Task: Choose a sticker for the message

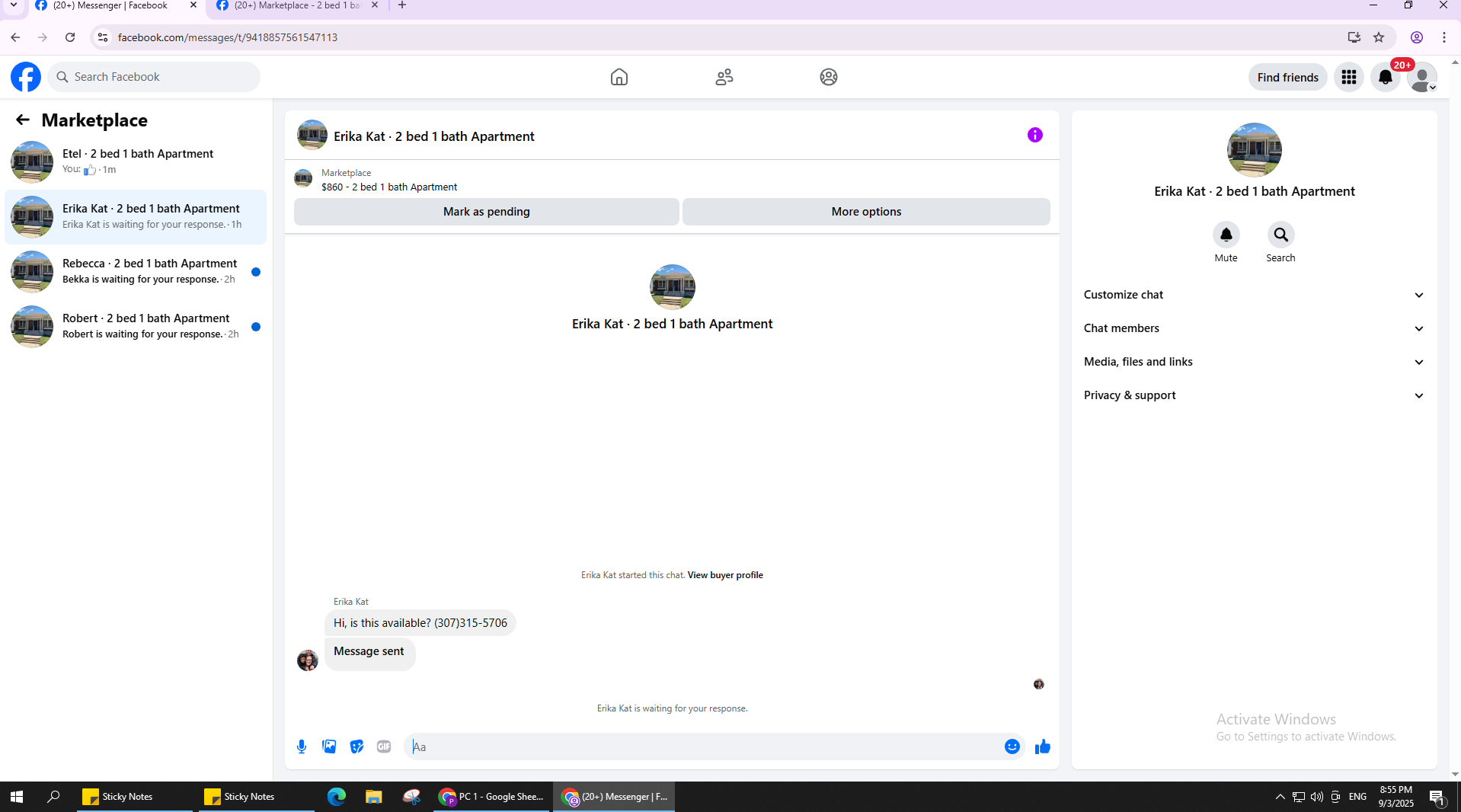Action: [x=356, y=746]
